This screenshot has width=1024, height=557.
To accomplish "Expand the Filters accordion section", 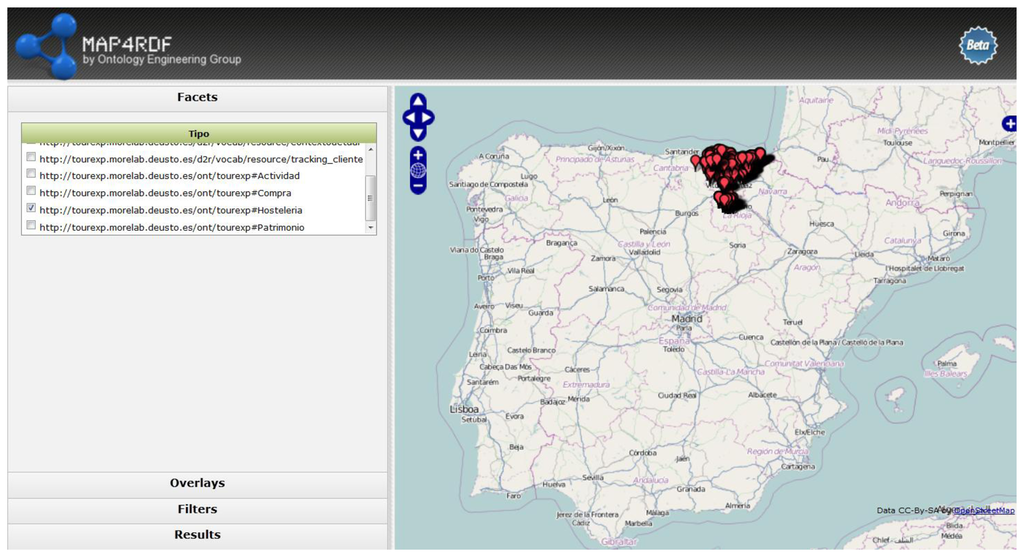I will click(x=197, y=510).
